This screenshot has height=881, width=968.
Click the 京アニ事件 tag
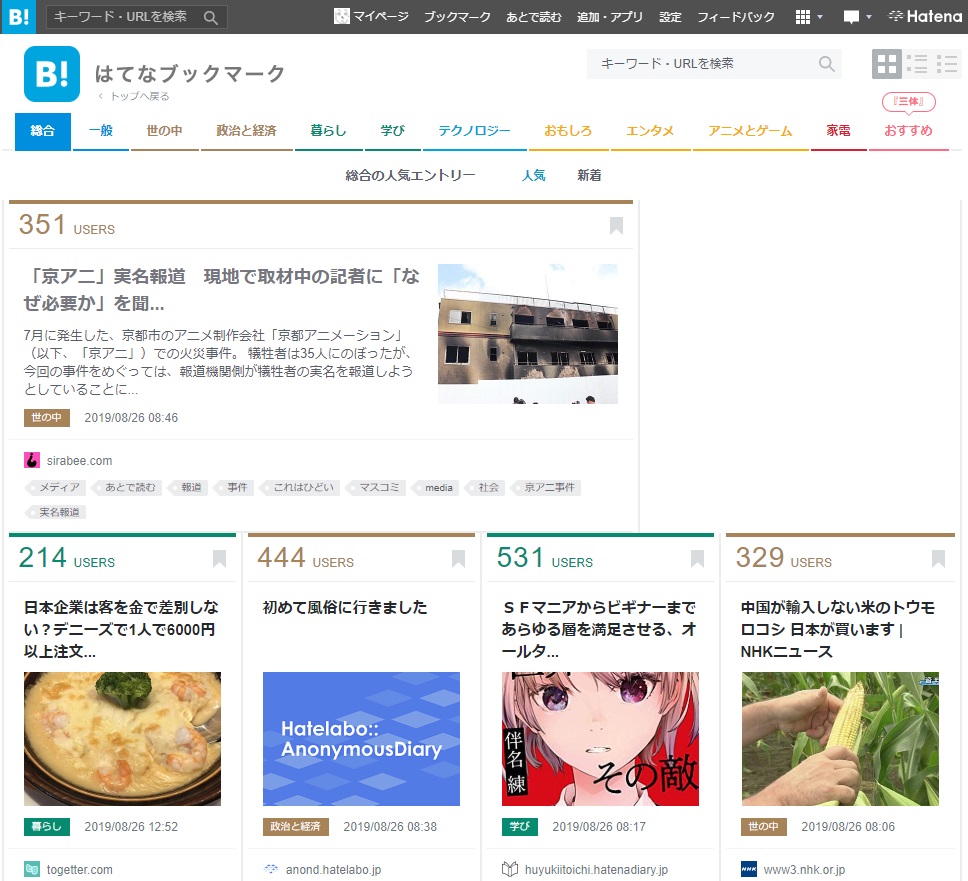tap(546, 488)
